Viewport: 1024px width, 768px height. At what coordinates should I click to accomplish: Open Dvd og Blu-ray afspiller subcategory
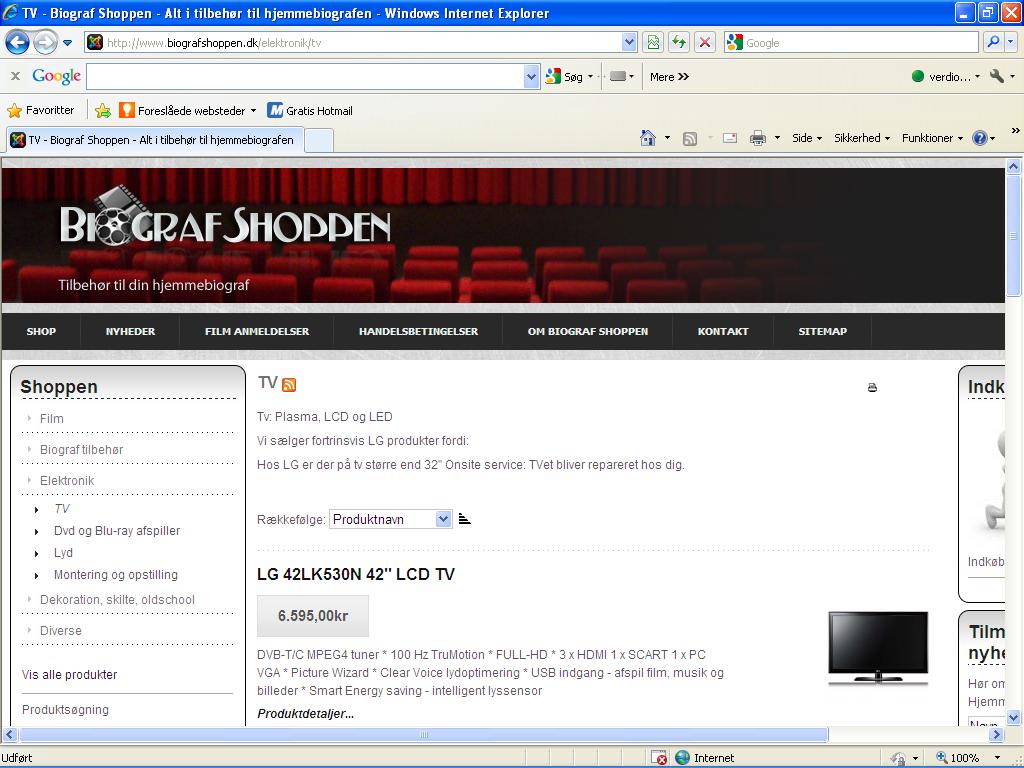pyautogui.click(x=117, y=531)
